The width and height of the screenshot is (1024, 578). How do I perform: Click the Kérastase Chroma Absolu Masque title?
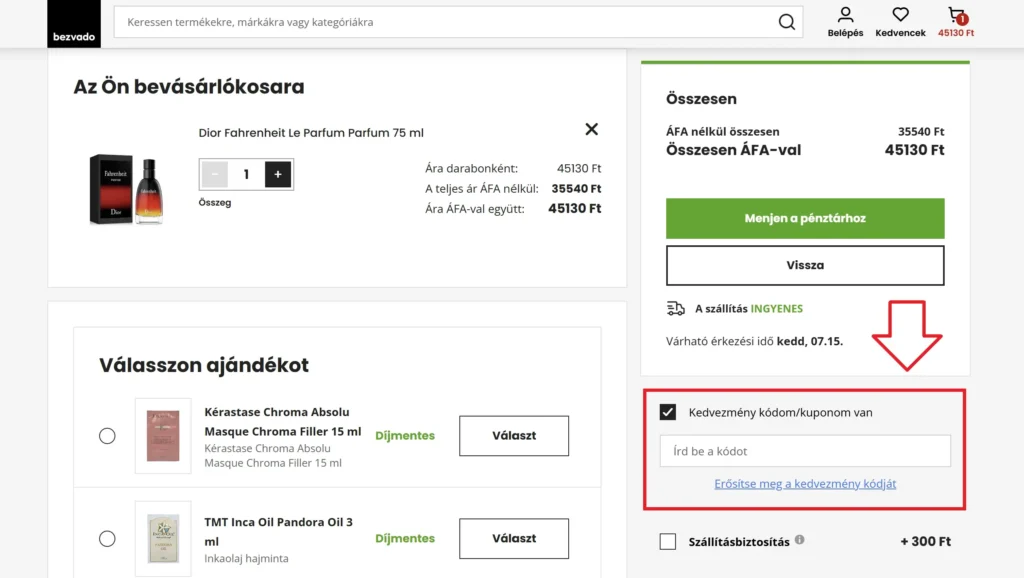tap(283, 422)
